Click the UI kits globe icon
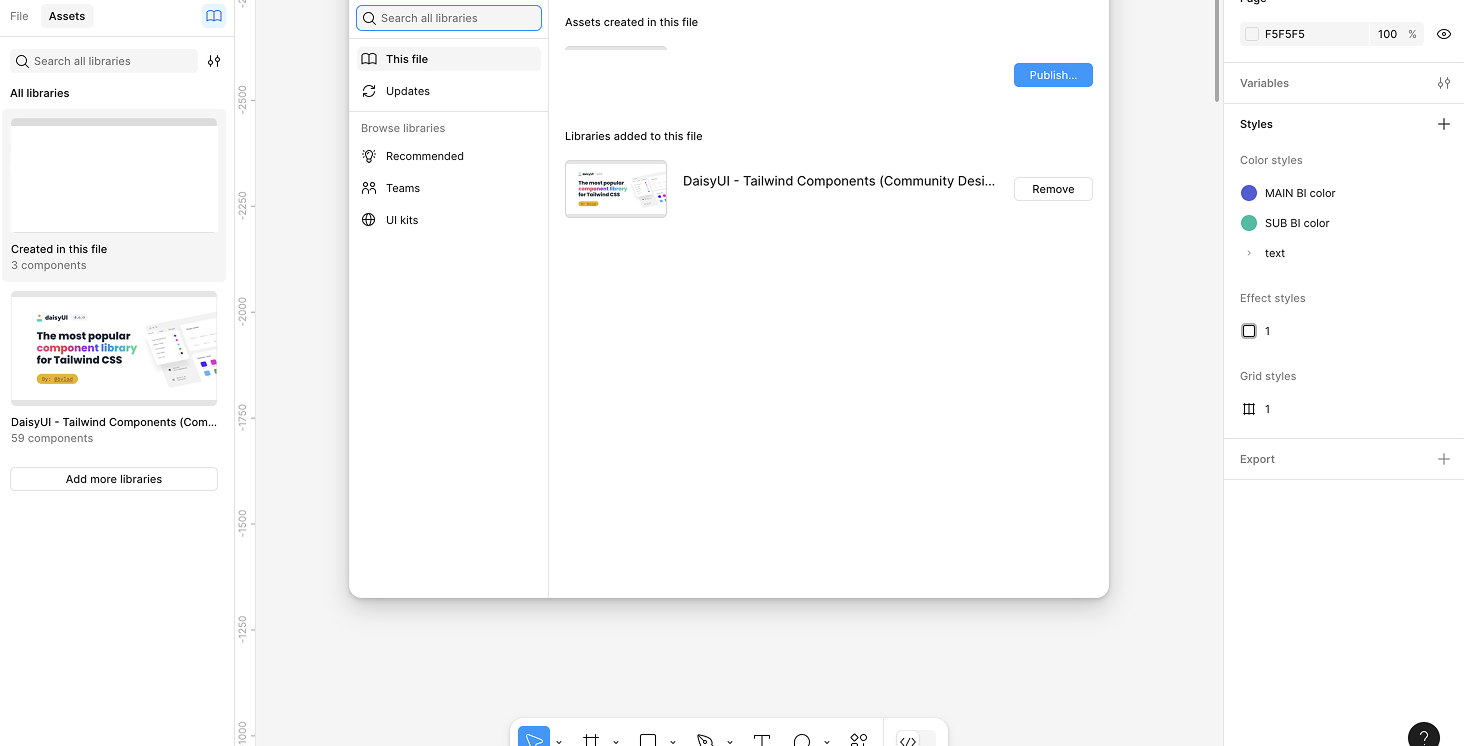1464x746 pixels. pos(369,220)
